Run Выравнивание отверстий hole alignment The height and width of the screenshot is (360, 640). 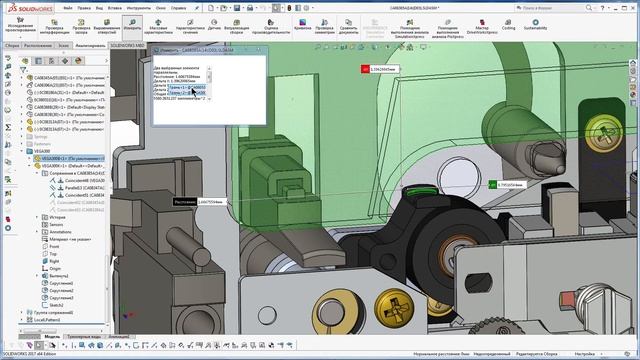pyautogui.click(x=107, y=27)
